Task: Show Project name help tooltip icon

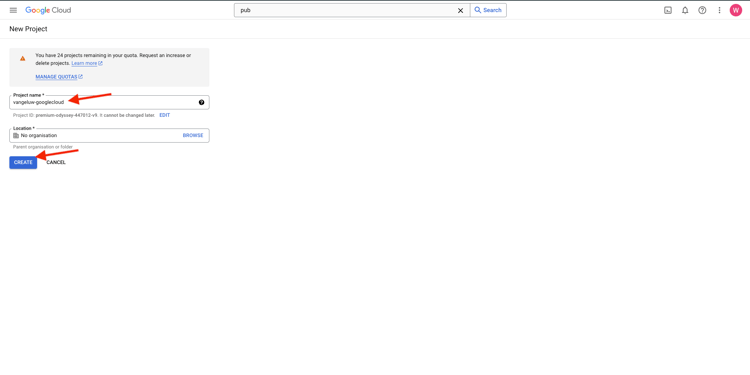Action: point(201,102)
